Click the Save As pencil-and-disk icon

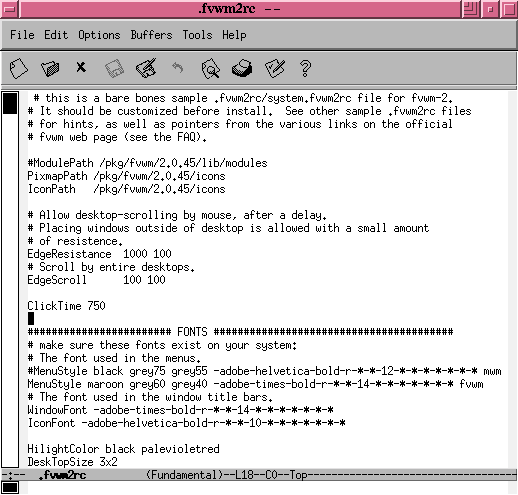pos(146,68)
